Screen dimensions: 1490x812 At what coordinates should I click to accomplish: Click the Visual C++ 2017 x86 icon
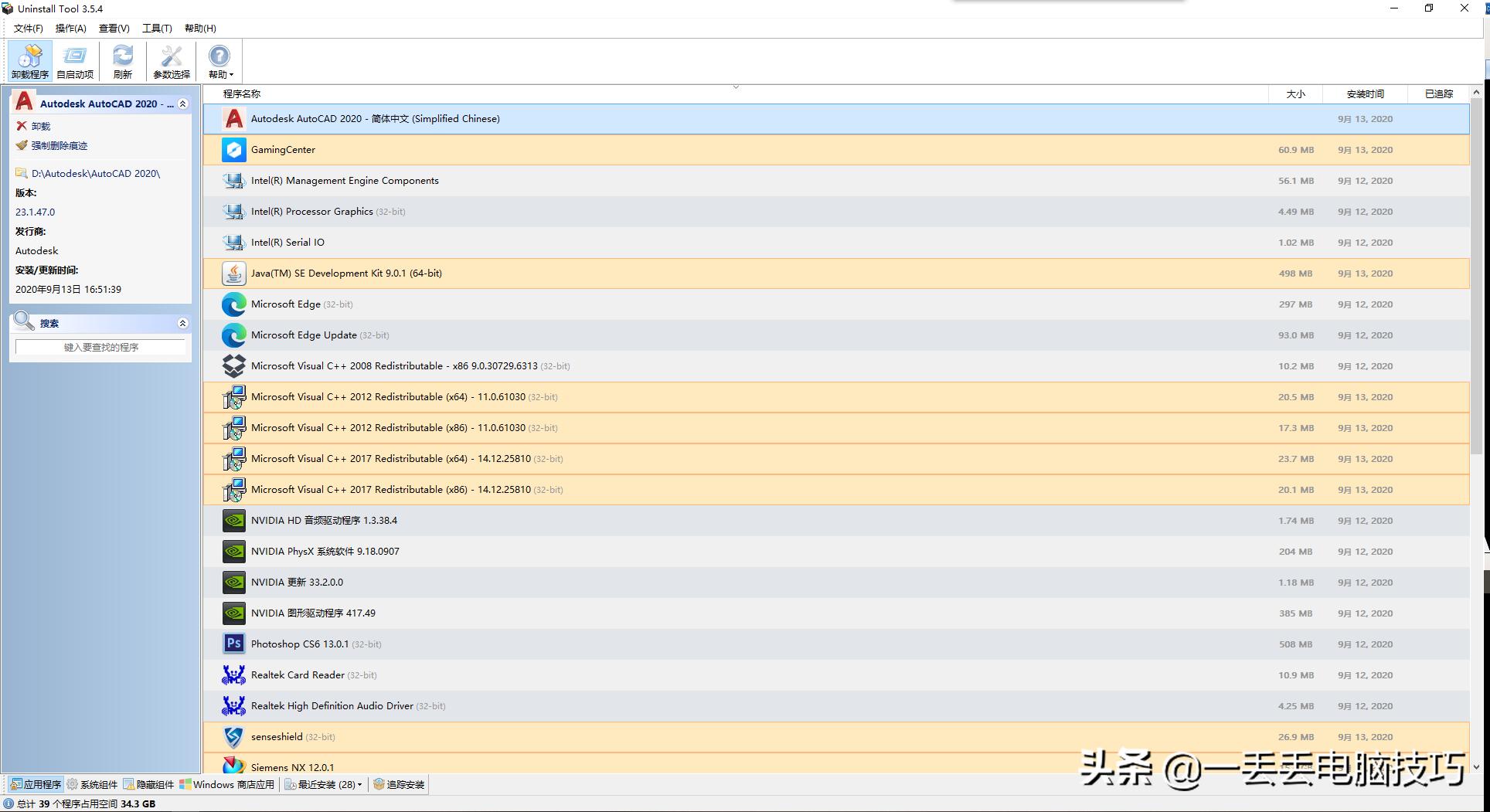[x=233, y=490]
